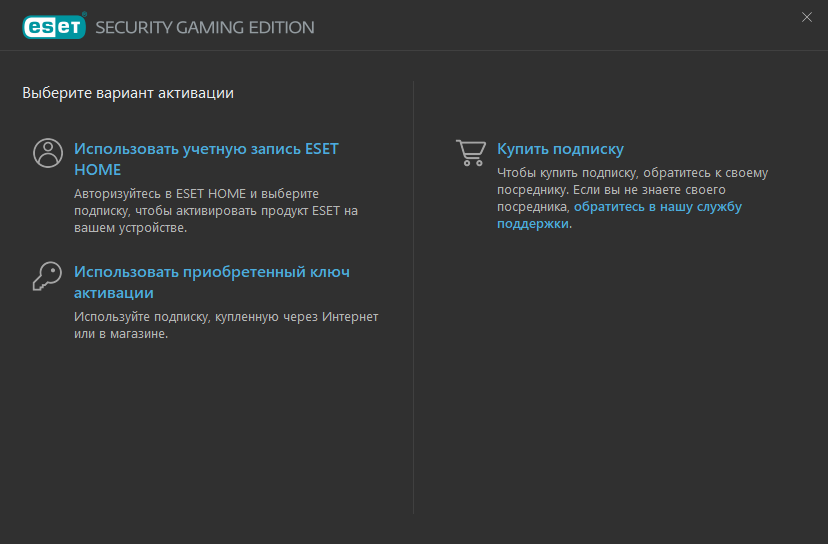This screenshot has width=828, height=544.
Task: Follow the "обратитесь в нашу службу" support link
Action: pyautogui.click(x=658, y=207)
